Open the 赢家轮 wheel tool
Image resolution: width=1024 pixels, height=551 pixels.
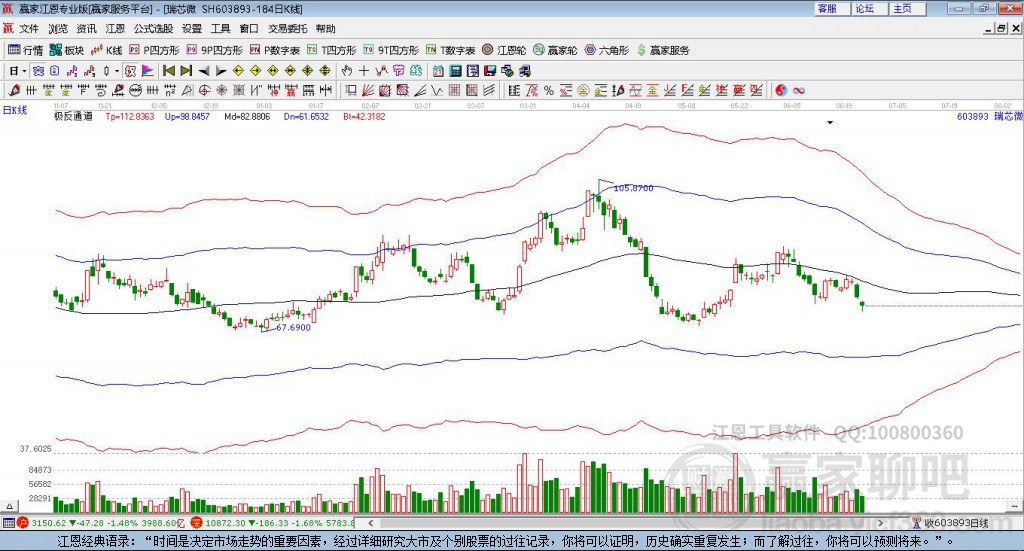point(555,50)
